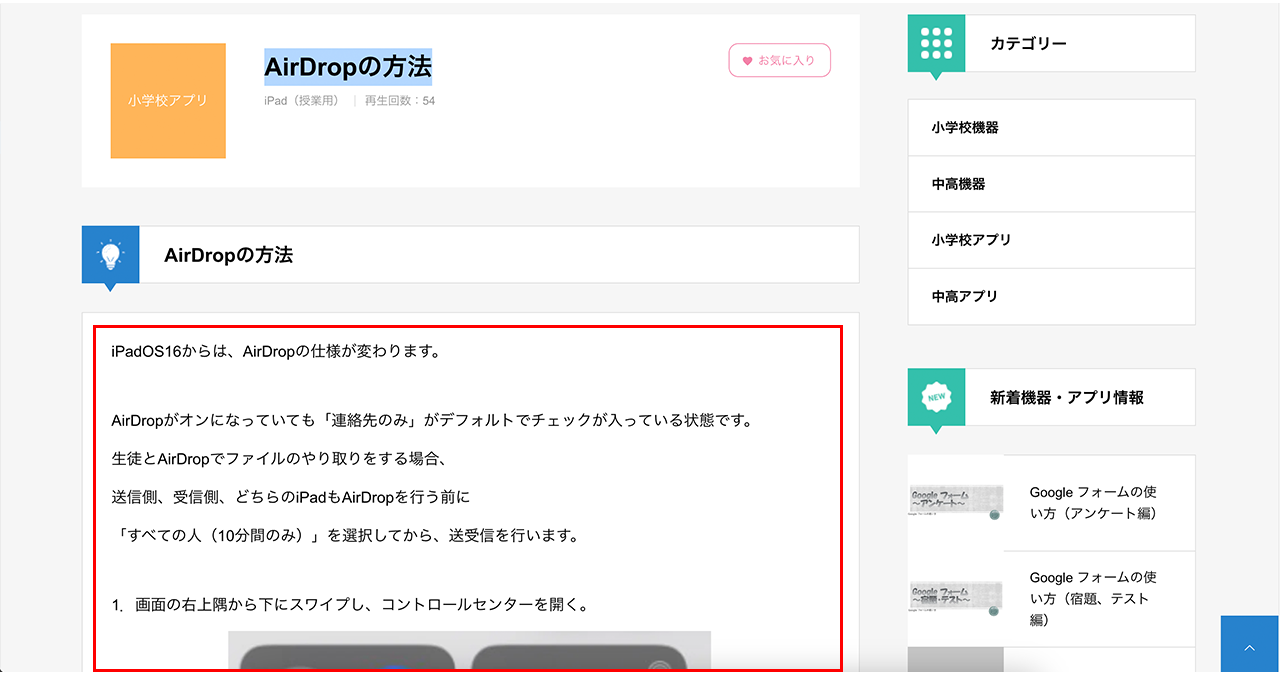
Task: Open Google フォームの使い方（宿題、テスト編）article
Action: 1093,598
